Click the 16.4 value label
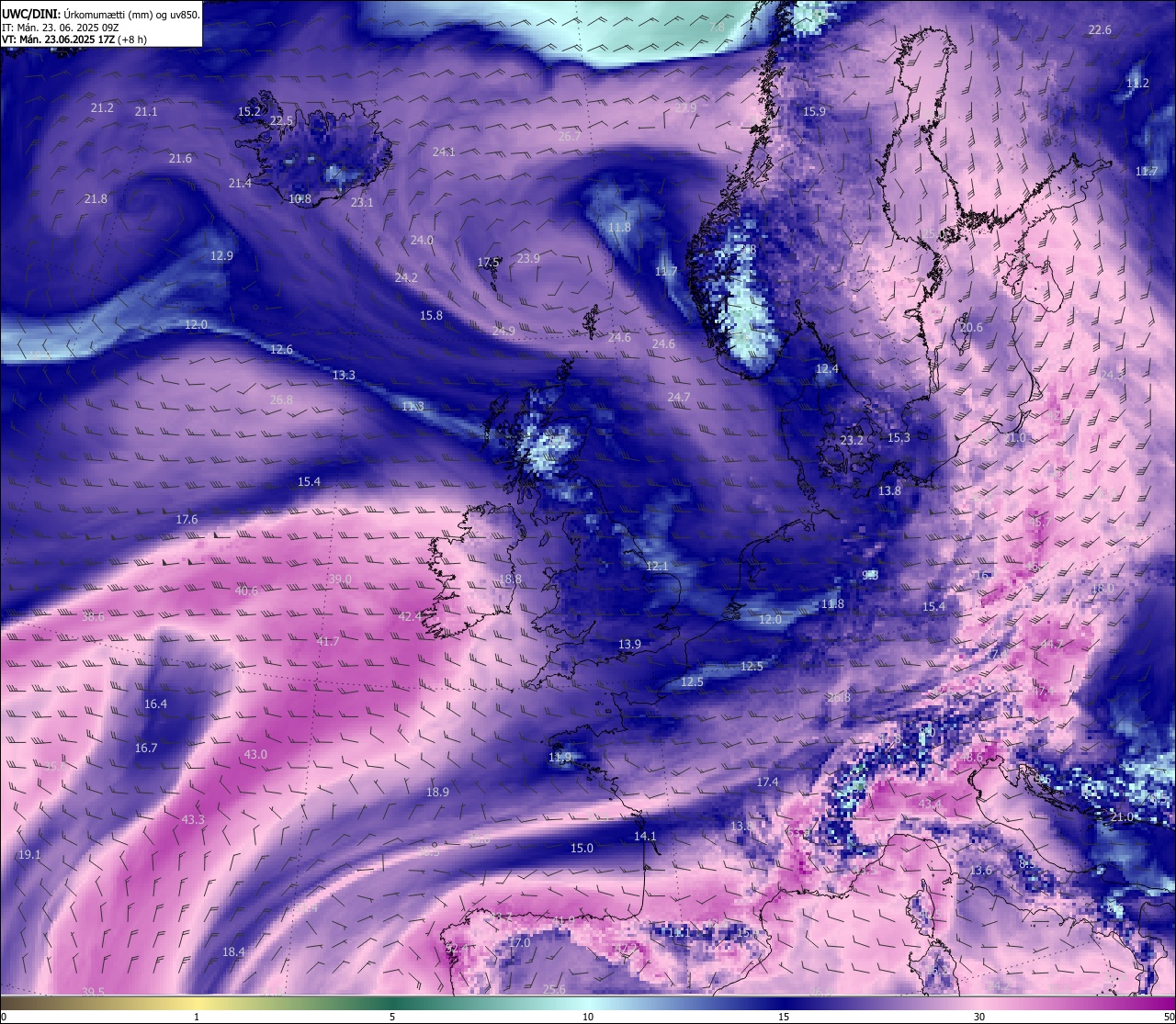Image resolution: width=1176 pixels, height=1024 pixels. [155, 704]
